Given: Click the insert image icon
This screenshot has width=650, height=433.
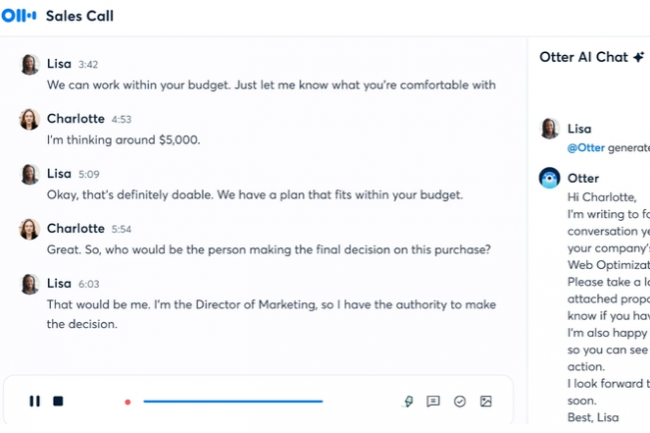Looking at the screenshot, I should (486, 401).
